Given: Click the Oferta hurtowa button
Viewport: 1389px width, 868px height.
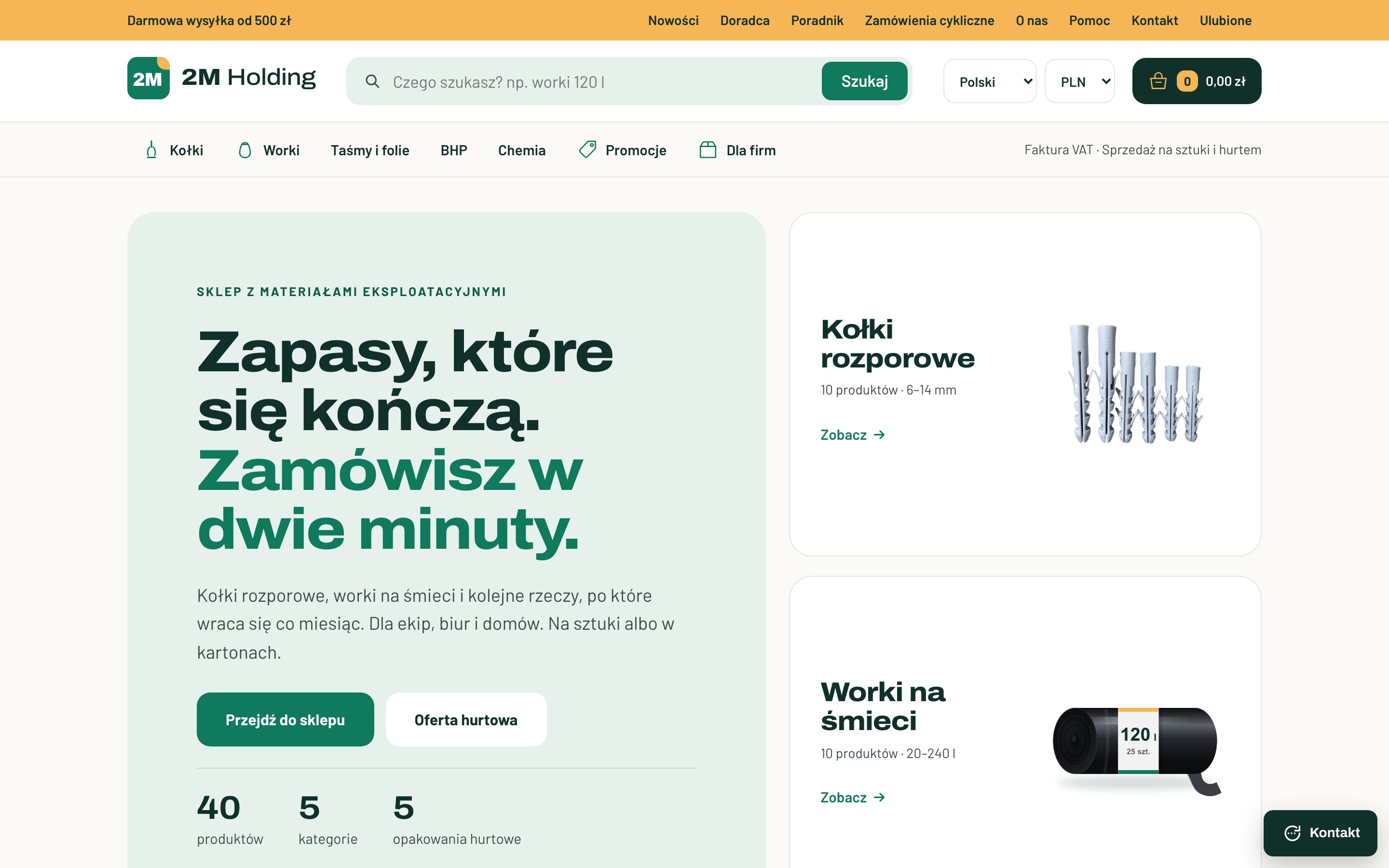Looking at the screenshot, I should tap(466, 719).
